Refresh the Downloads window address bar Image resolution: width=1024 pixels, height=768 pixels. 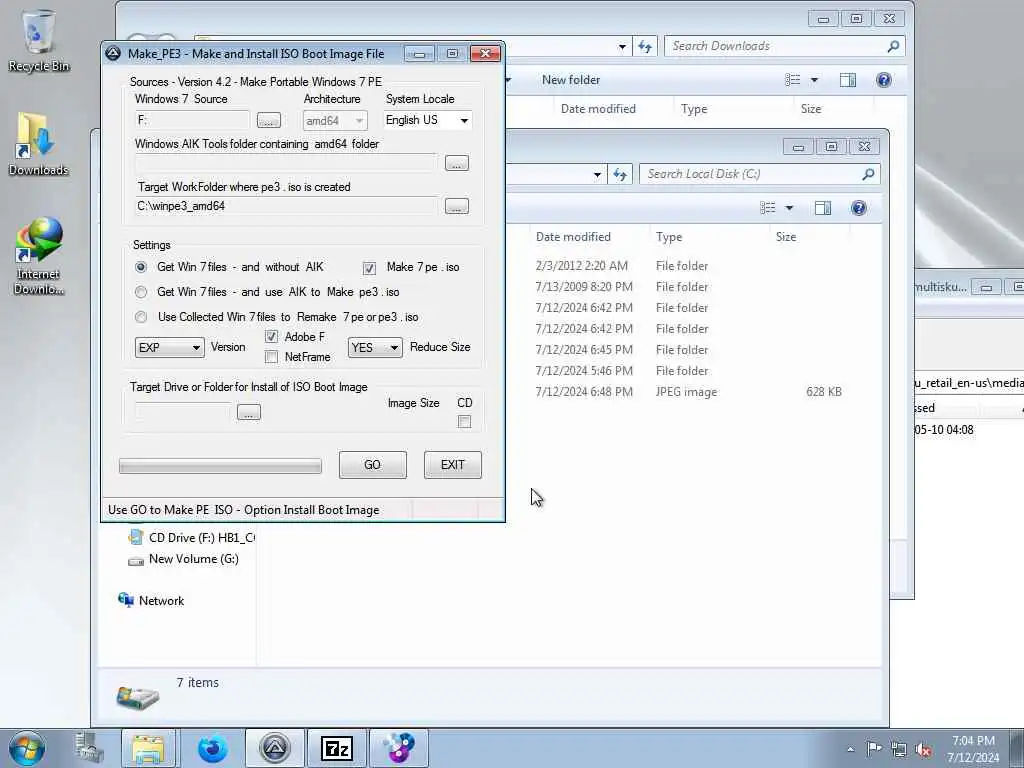pyautogui.click(x=645, y=46)
